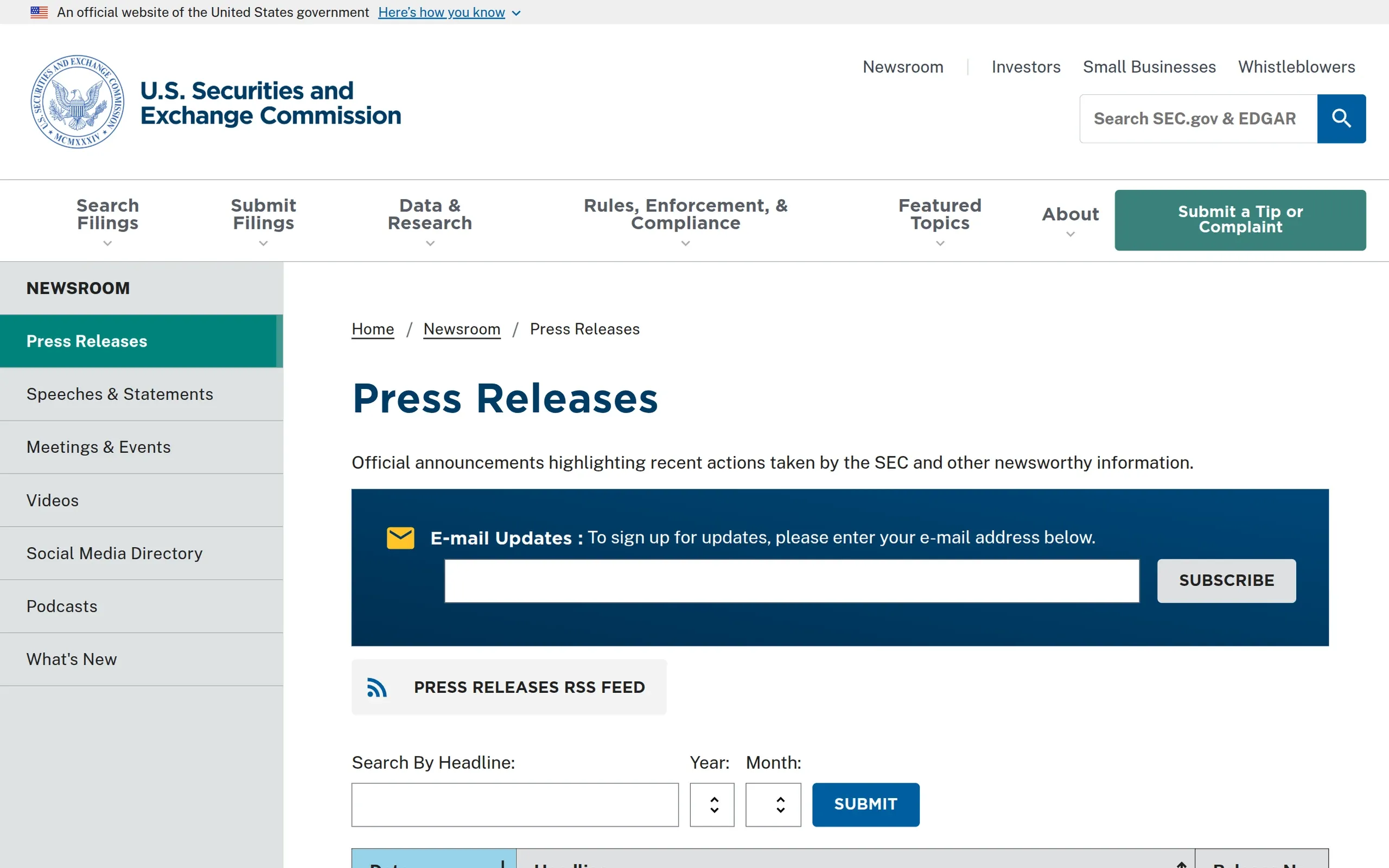
Task: Focus the e-mail address input field
Action: pyautogui.click(x=792, y=581)
